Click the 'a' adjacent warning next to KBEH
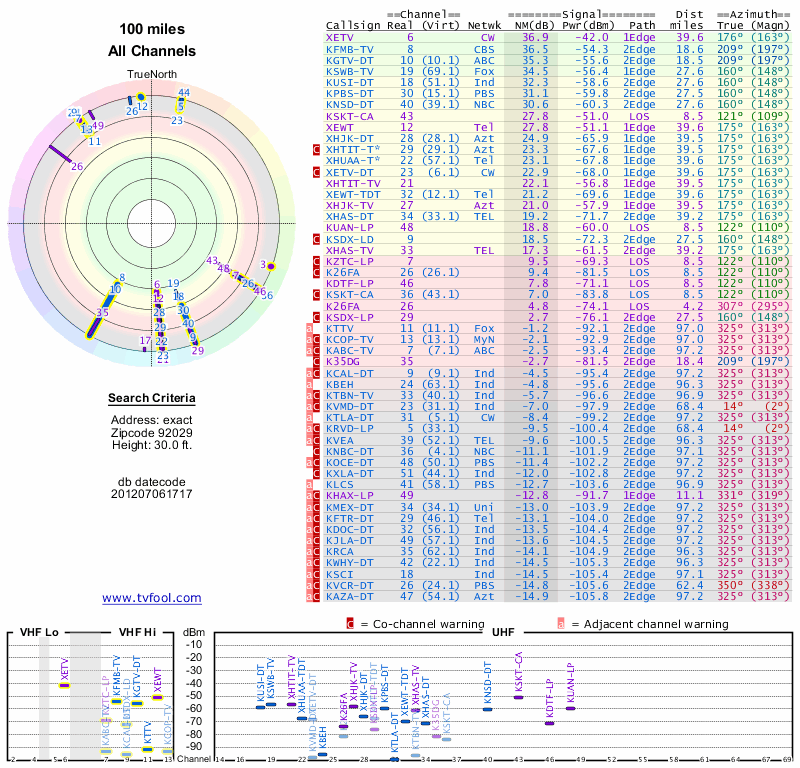Viewport: 800px width, 768px height. (309, 384)
